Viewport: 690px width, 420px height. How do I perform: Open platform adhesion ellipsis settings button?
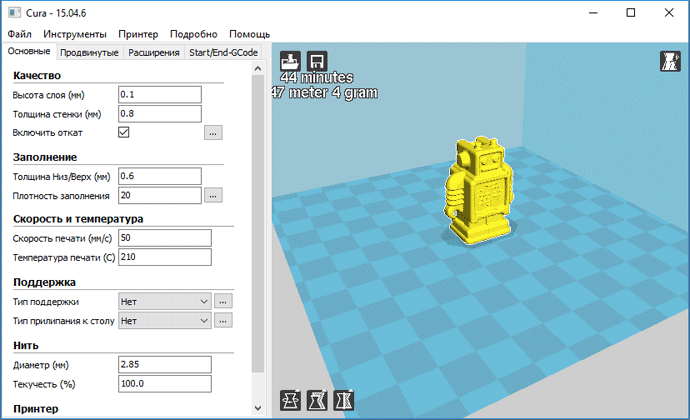point(223,321)
